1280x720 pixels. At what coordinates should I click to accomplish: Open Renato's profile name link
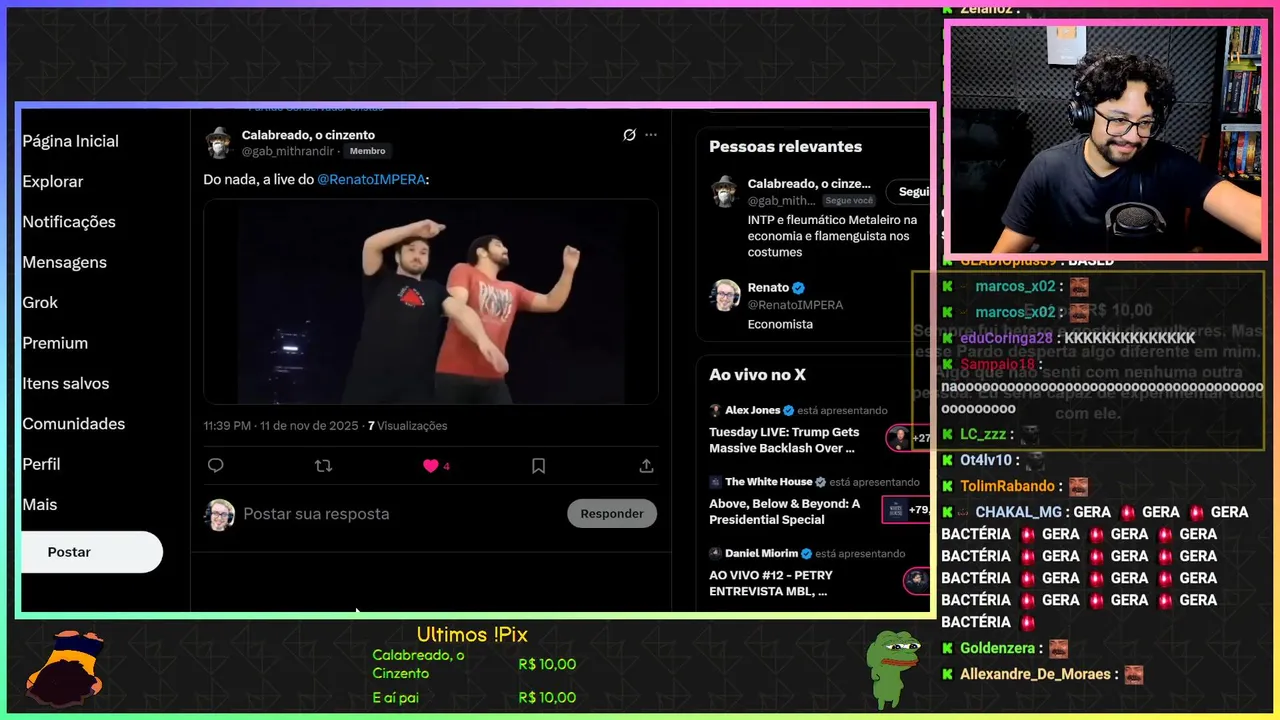tap(768, 288)
